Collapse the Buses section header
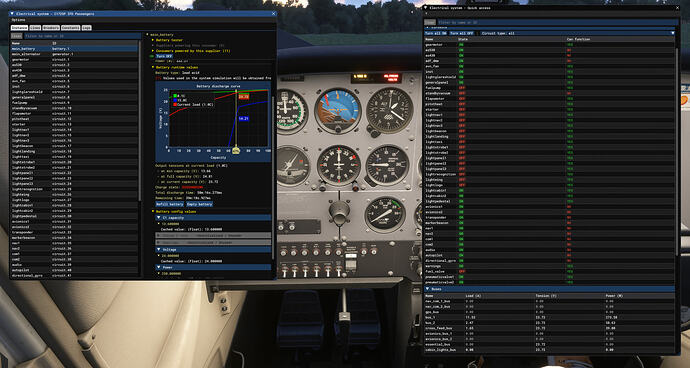 coord(549,289)
